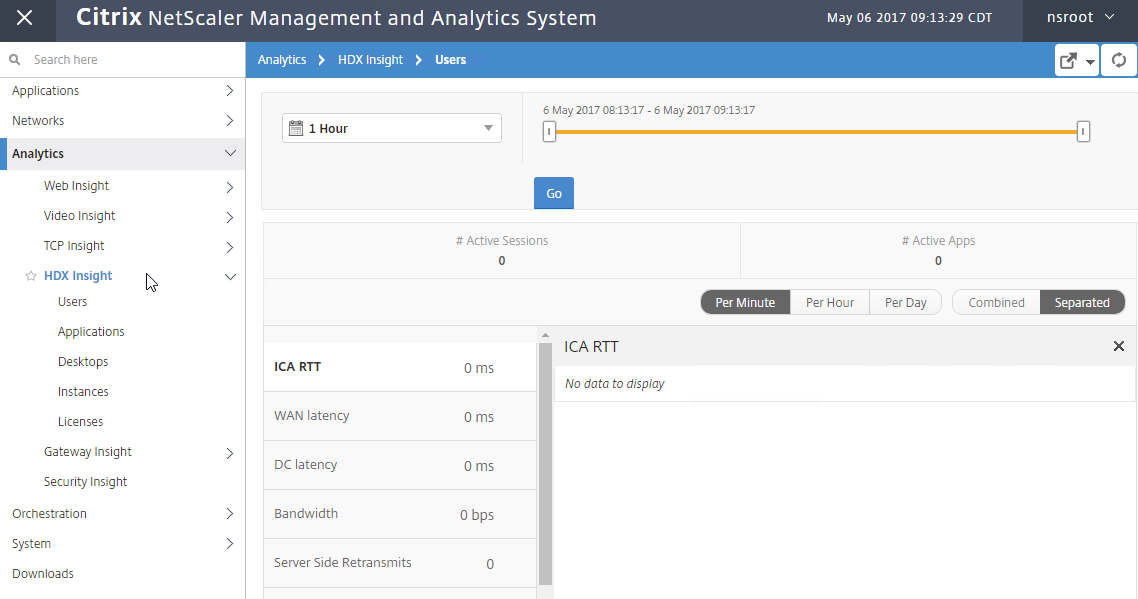Open Applications under HDX Insight
Image resolution: width=1138 pixels, height=599 pixels.
pyautogui.click(x=91, y=332)
